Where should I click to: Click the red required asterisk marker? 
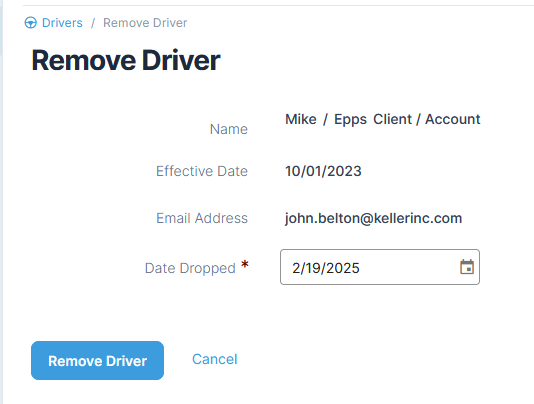[245, 265]
